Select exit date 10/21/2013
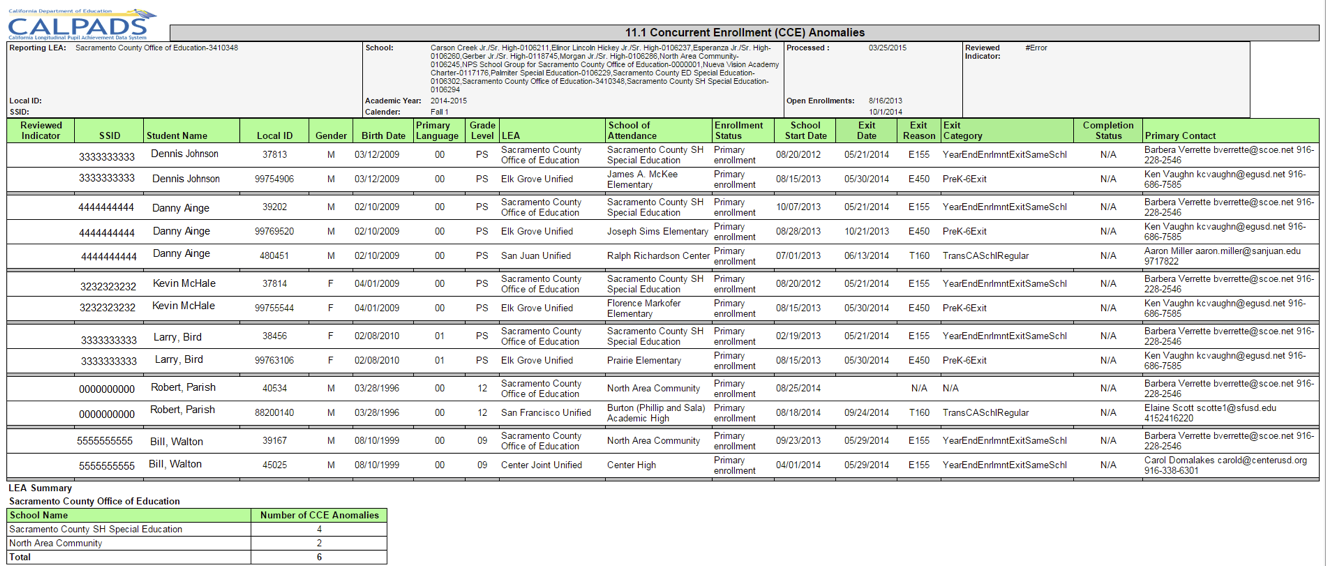 click(866, 231)
